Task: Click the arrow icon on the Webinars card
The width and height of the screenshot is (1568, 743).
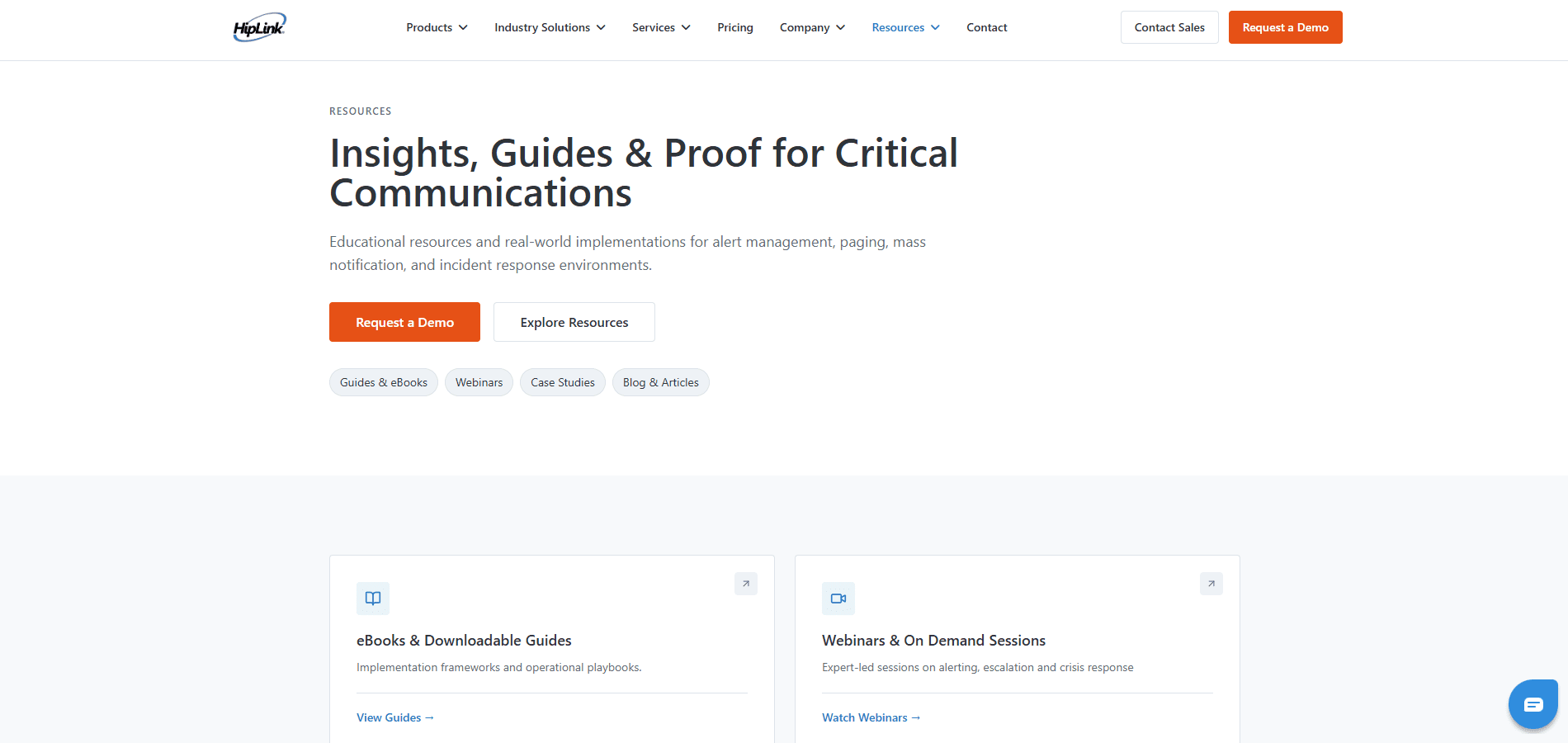Action: click(1211, 584)
